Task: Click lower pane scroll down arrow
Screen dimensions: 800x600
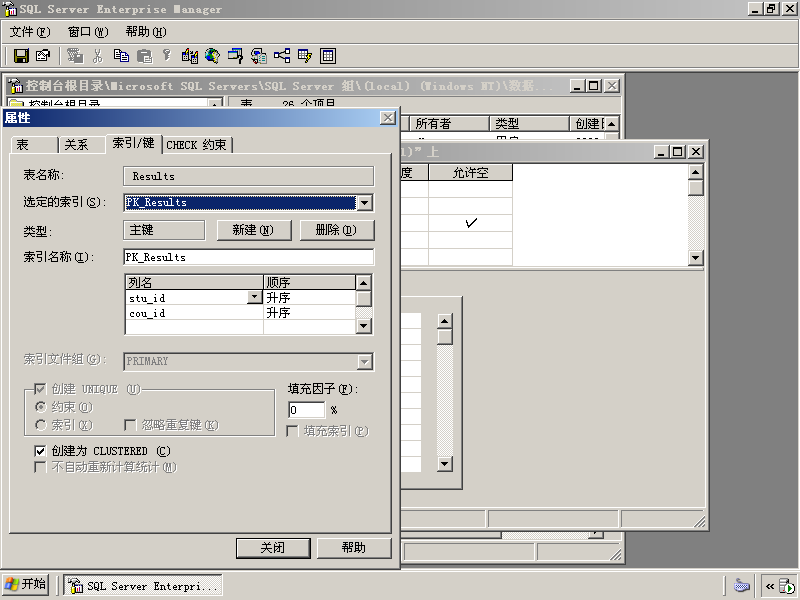Action: pos(445,464)
